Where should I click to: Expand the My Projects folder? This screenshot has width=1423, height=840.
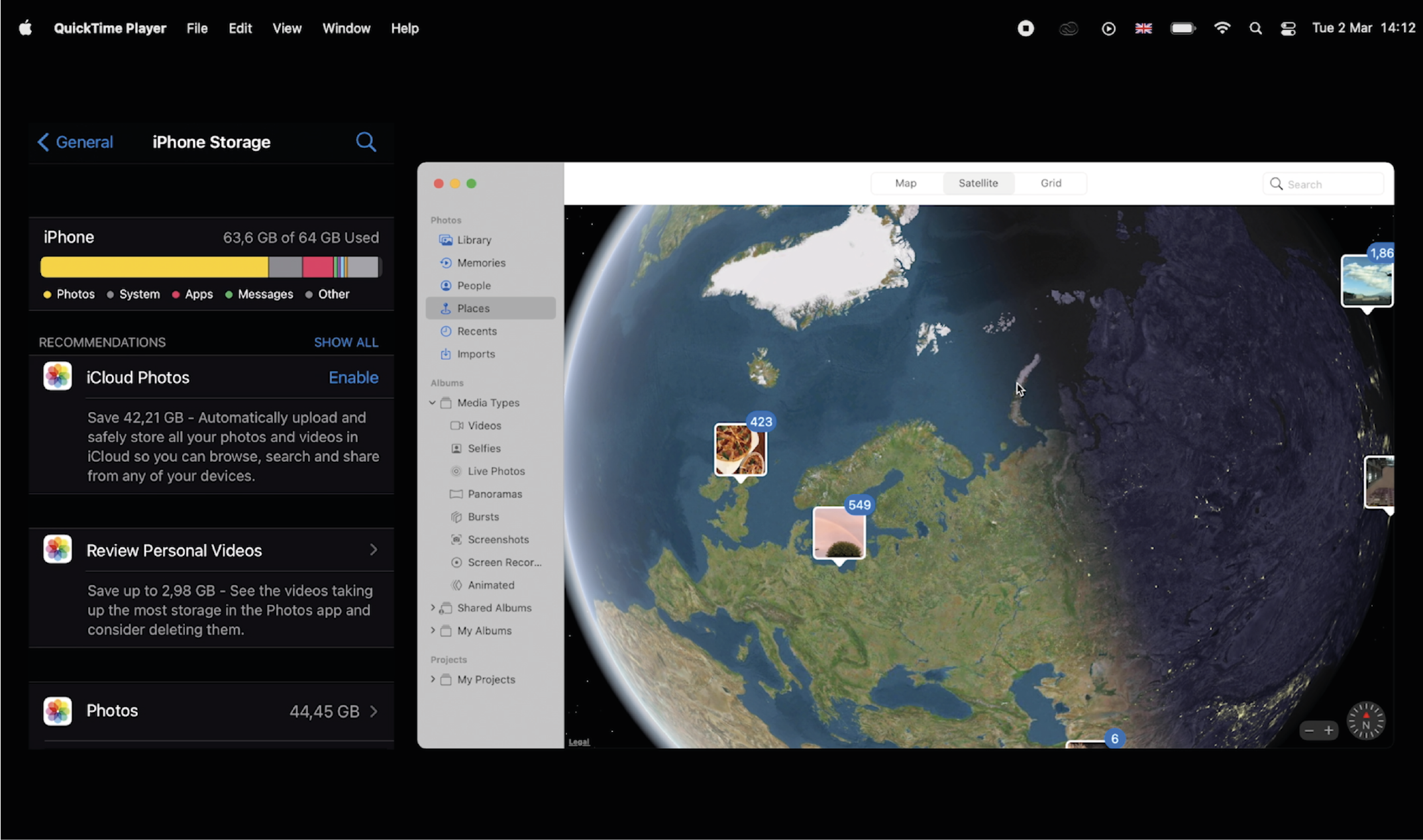pyautogui.click(x=433, y=679)
